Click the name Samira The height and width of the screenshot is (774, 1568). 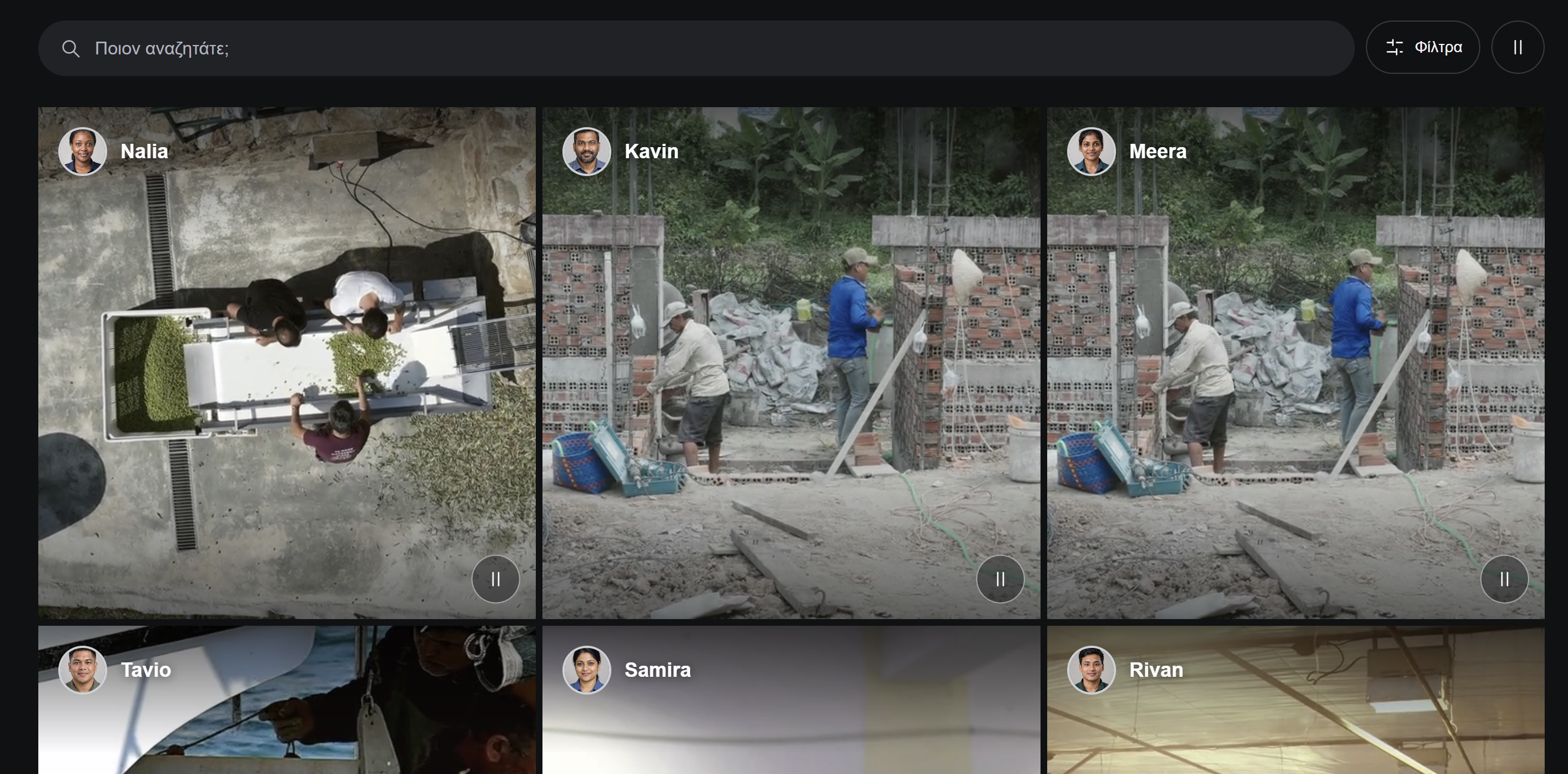[657, 670]
